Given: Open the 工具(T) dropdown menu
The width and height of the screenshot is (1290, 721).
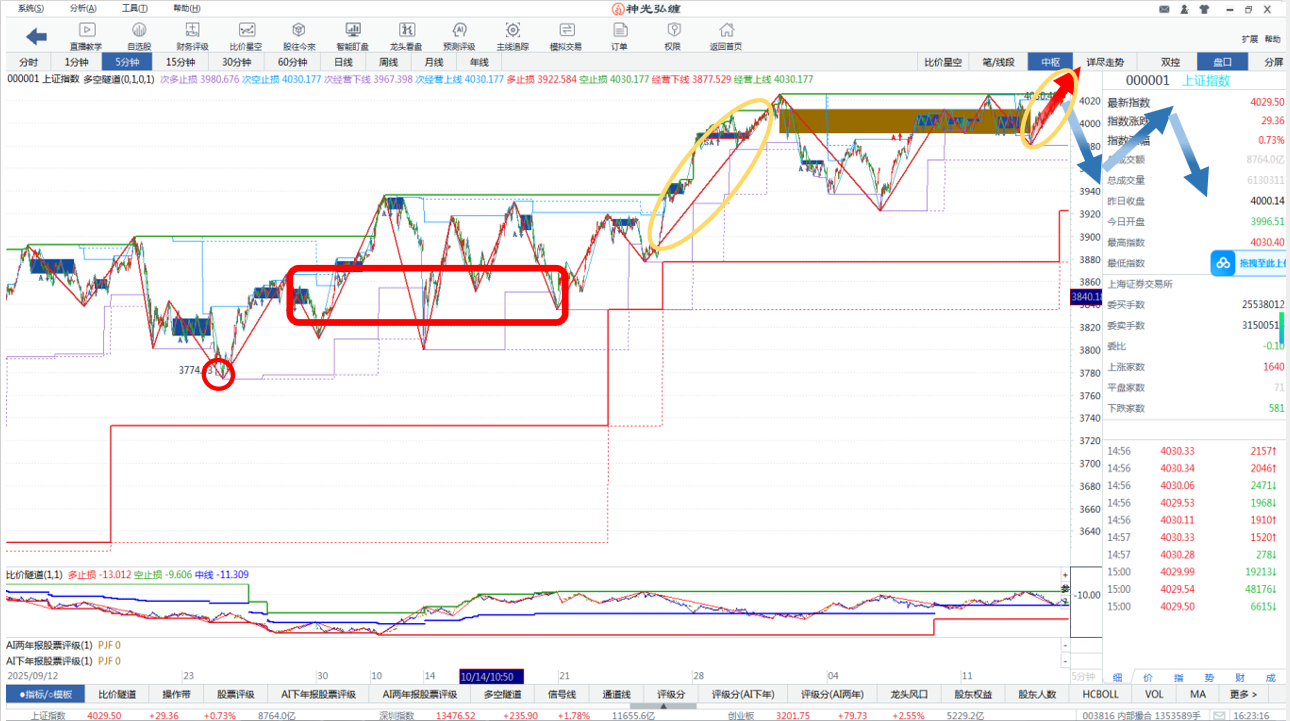Looking at the screenshot, I should [x=135, y=8].
